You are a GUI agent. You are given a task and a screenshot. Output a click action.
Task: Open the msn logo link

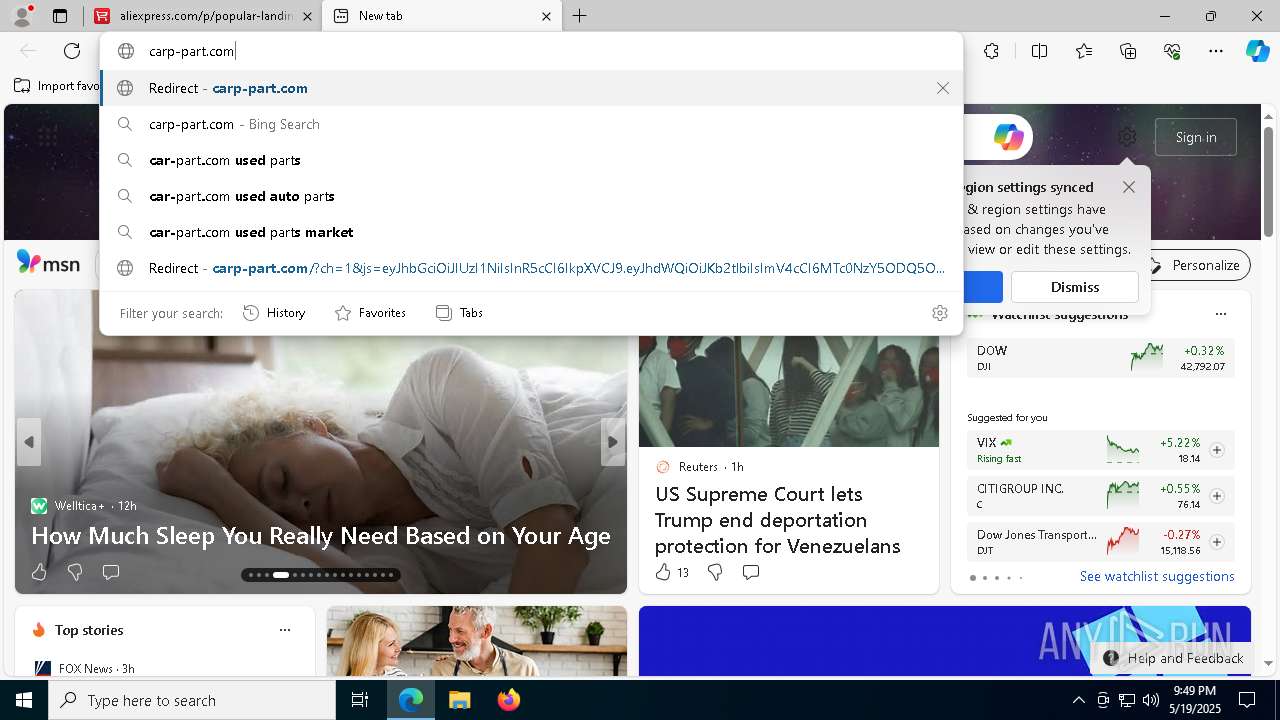(48, 263)
